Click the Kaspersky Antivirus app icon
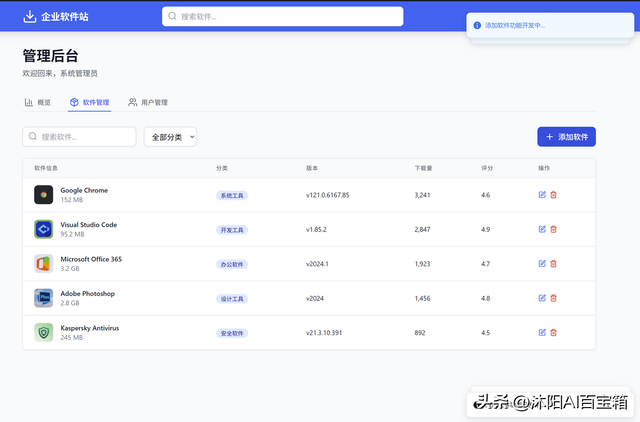This screenshot has width=640, height=422. point(44,333)
